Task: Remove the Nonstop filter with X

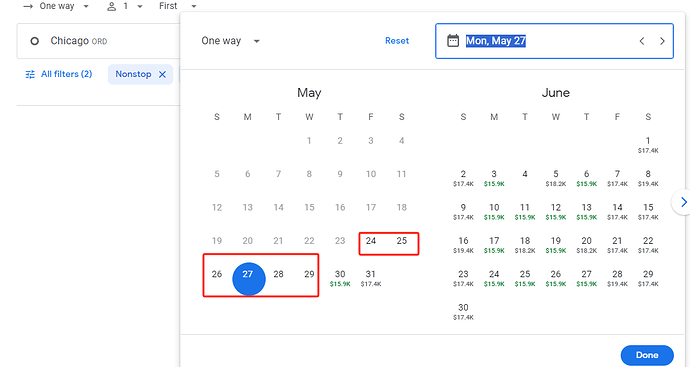Action: [x=162, y=74]
